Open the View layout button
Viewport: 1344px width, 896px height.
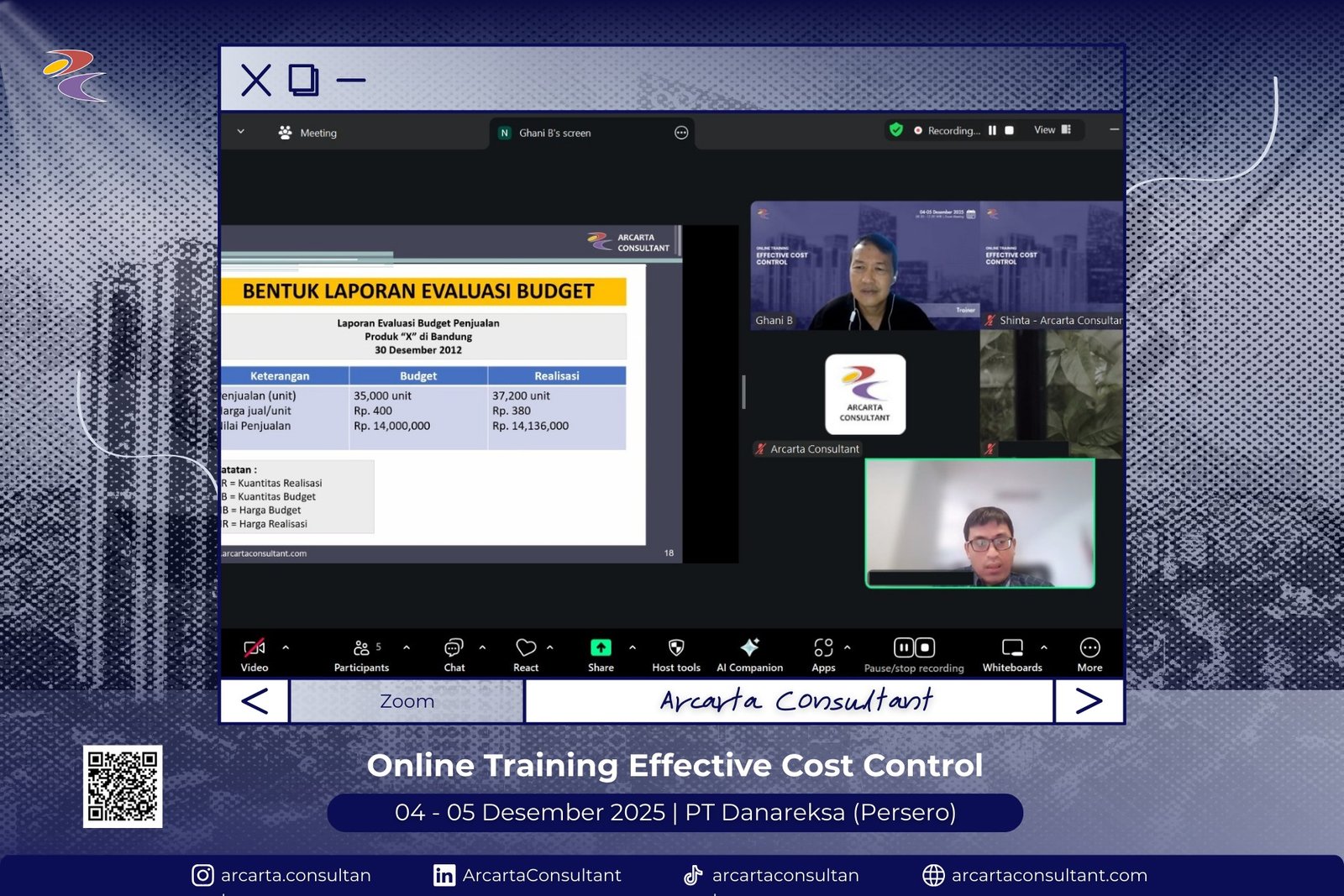pyautogui.click(x=1052, y=130)
